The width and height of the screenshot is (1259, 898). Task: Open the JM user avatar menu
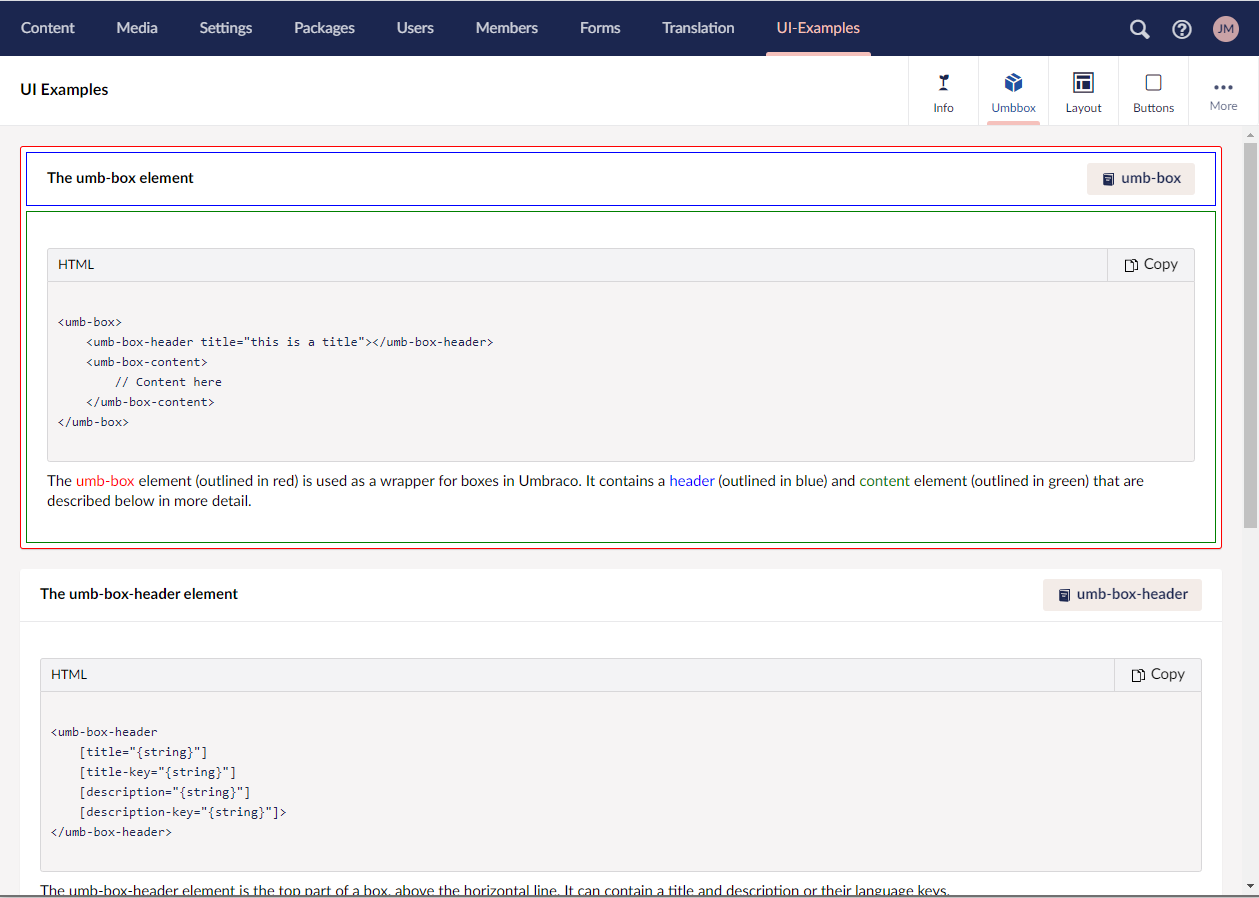(1225, 29)
